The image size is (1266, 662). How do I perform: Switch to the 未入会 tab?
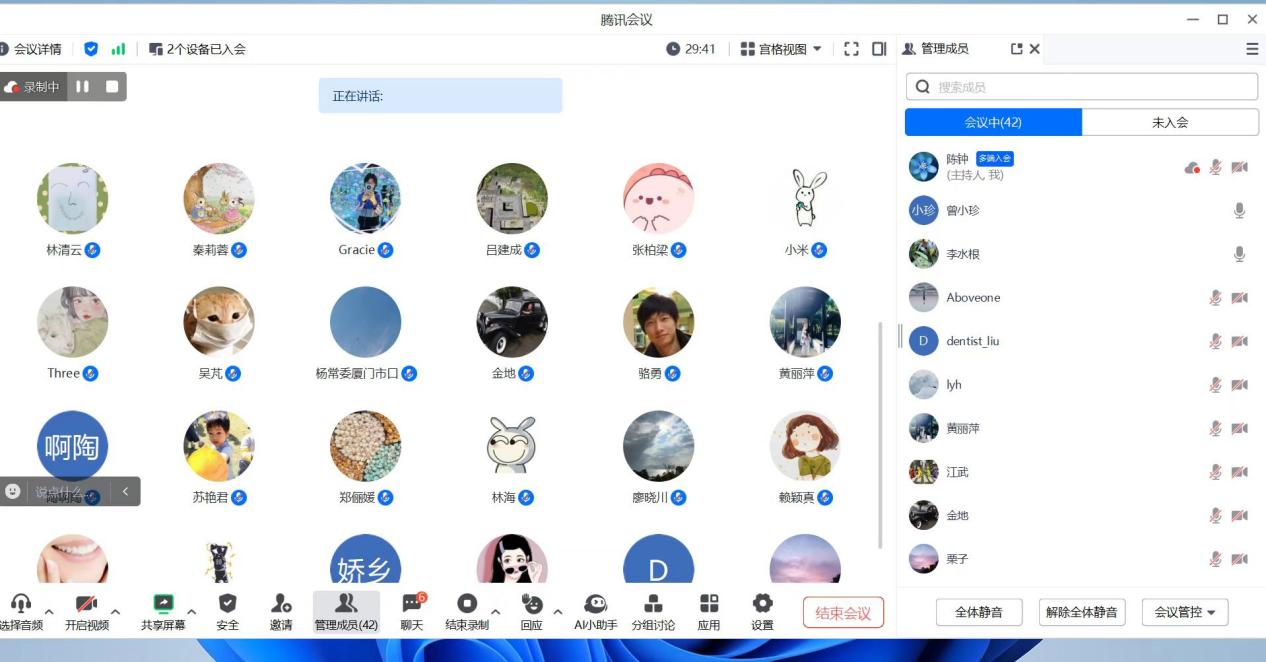[x=1170, y=122]
